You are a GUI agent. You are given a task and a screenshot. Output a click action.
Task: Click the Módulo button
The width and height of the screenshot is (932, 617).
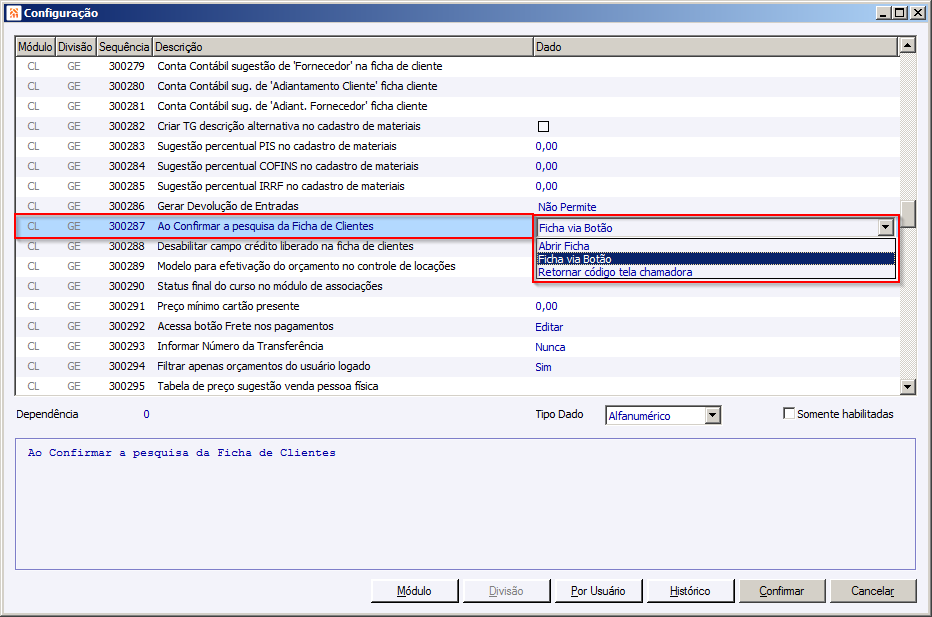tap(414, 591)
